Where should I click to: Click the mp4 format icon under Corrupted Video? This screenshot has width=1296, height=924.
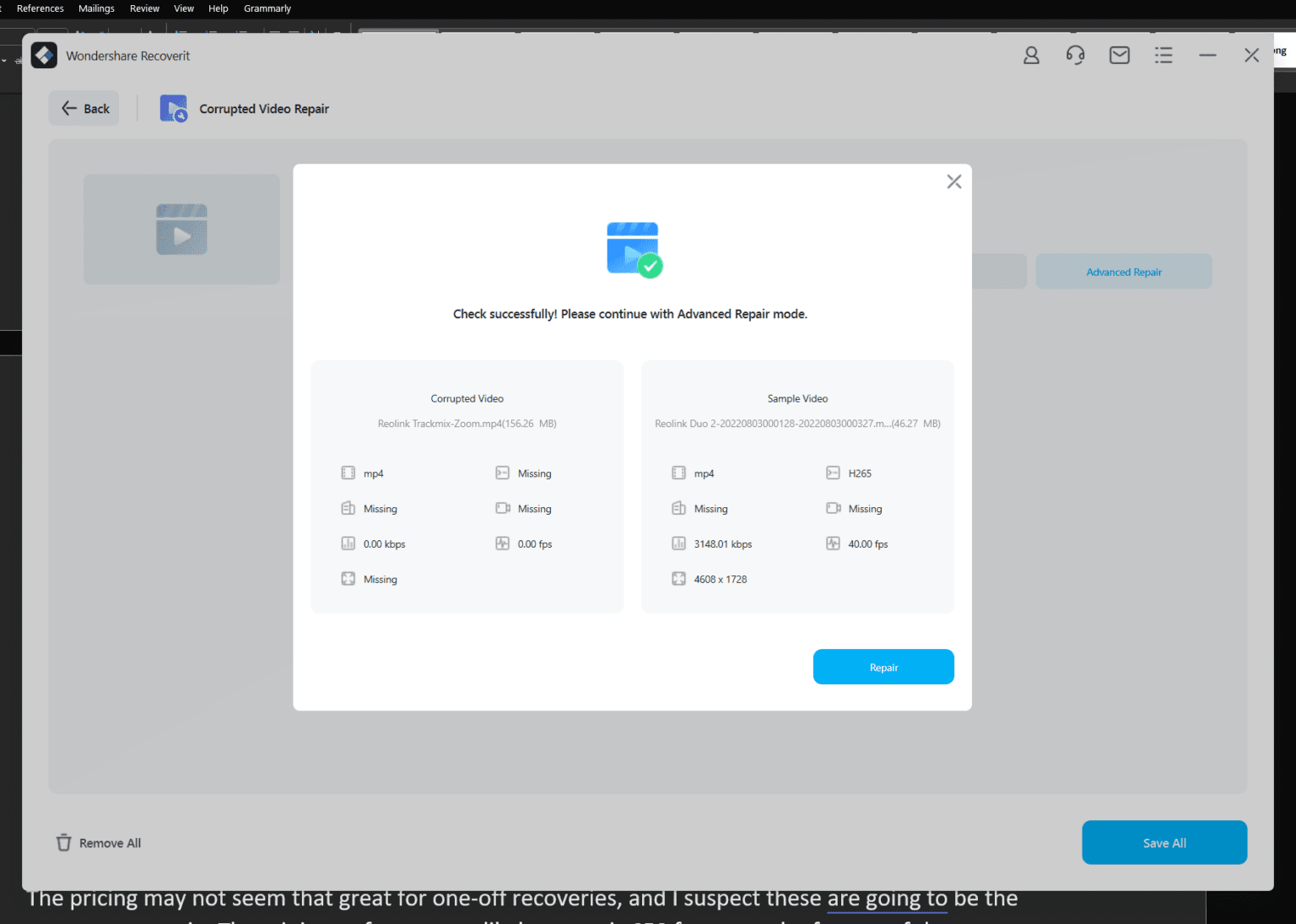click(348, 473)
